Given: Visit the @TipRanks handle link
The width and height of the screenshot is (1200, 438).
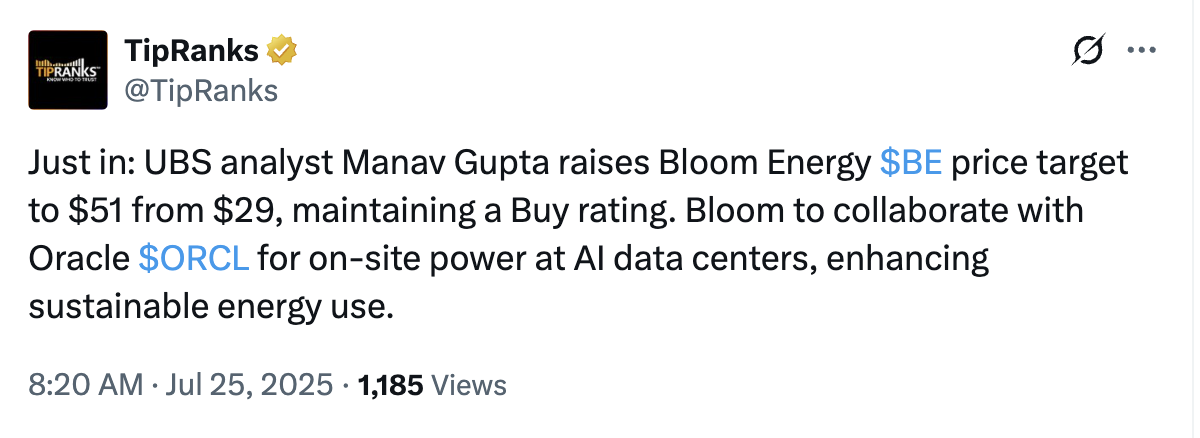Looking at the screenshot, I should (200, 90).
